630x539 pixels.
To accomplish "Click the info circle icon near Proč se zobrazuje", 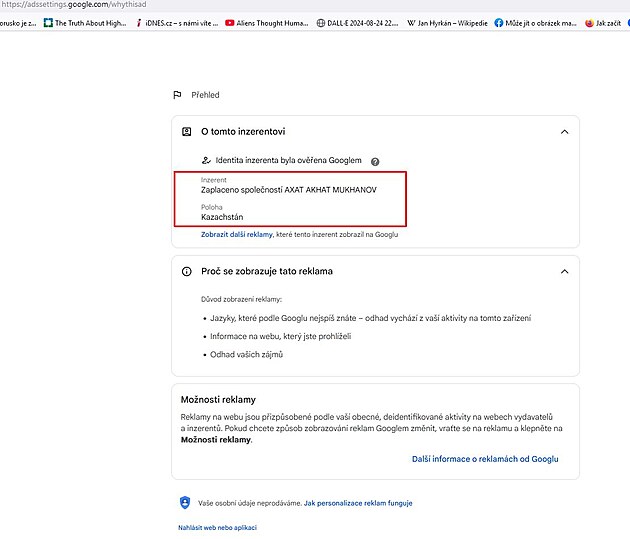I will (186, 272).
